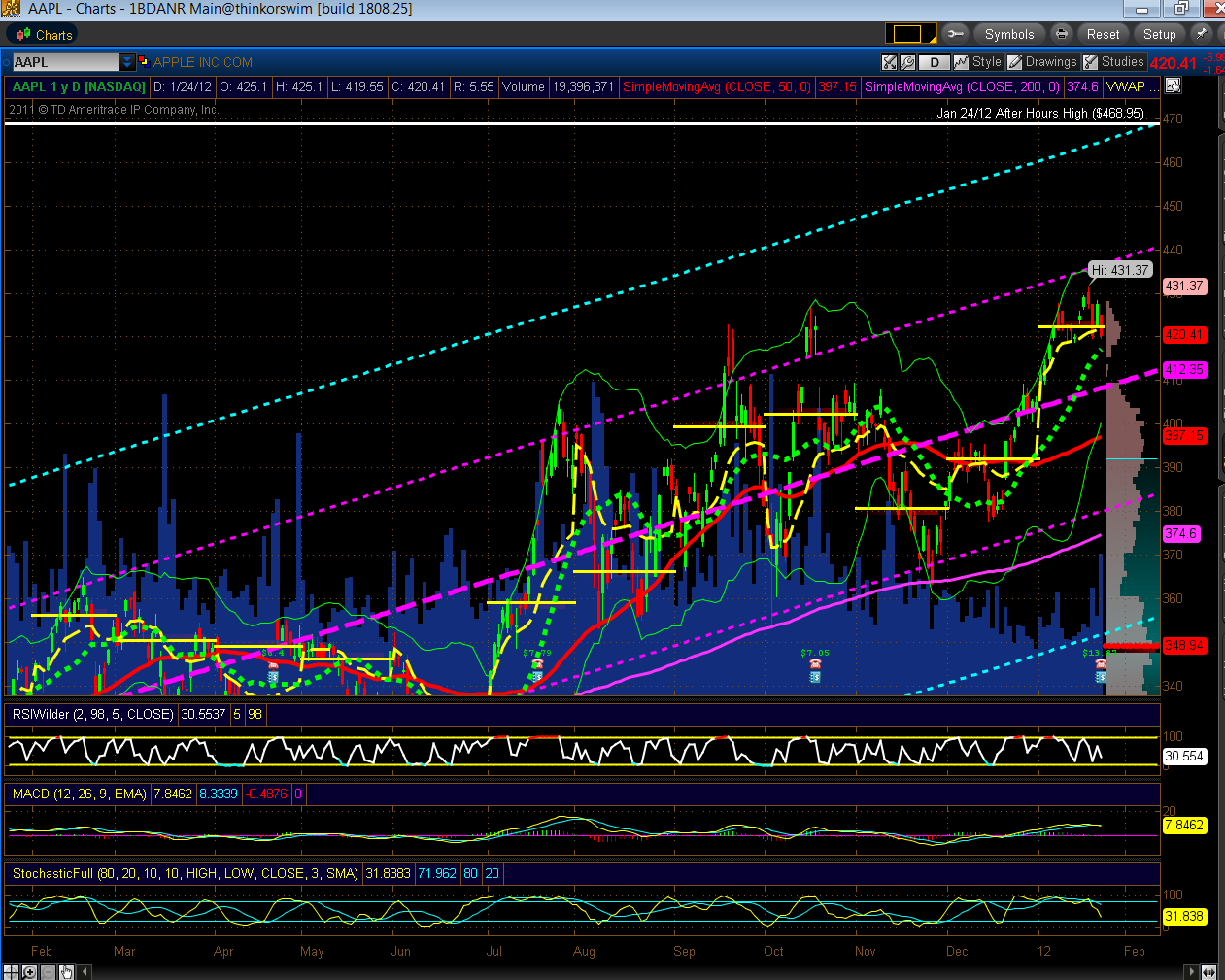Click the zoom out magnifier icon

tap(48, 971)
